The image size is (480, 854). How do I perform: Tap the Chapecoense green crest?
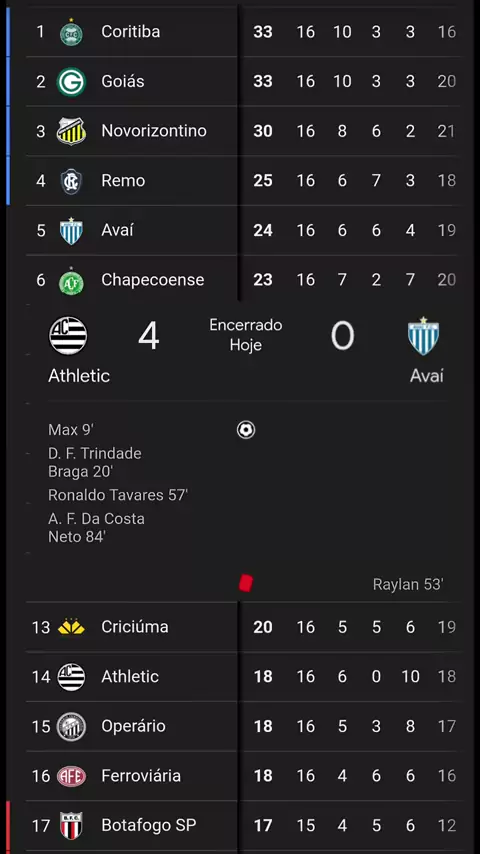71,280
